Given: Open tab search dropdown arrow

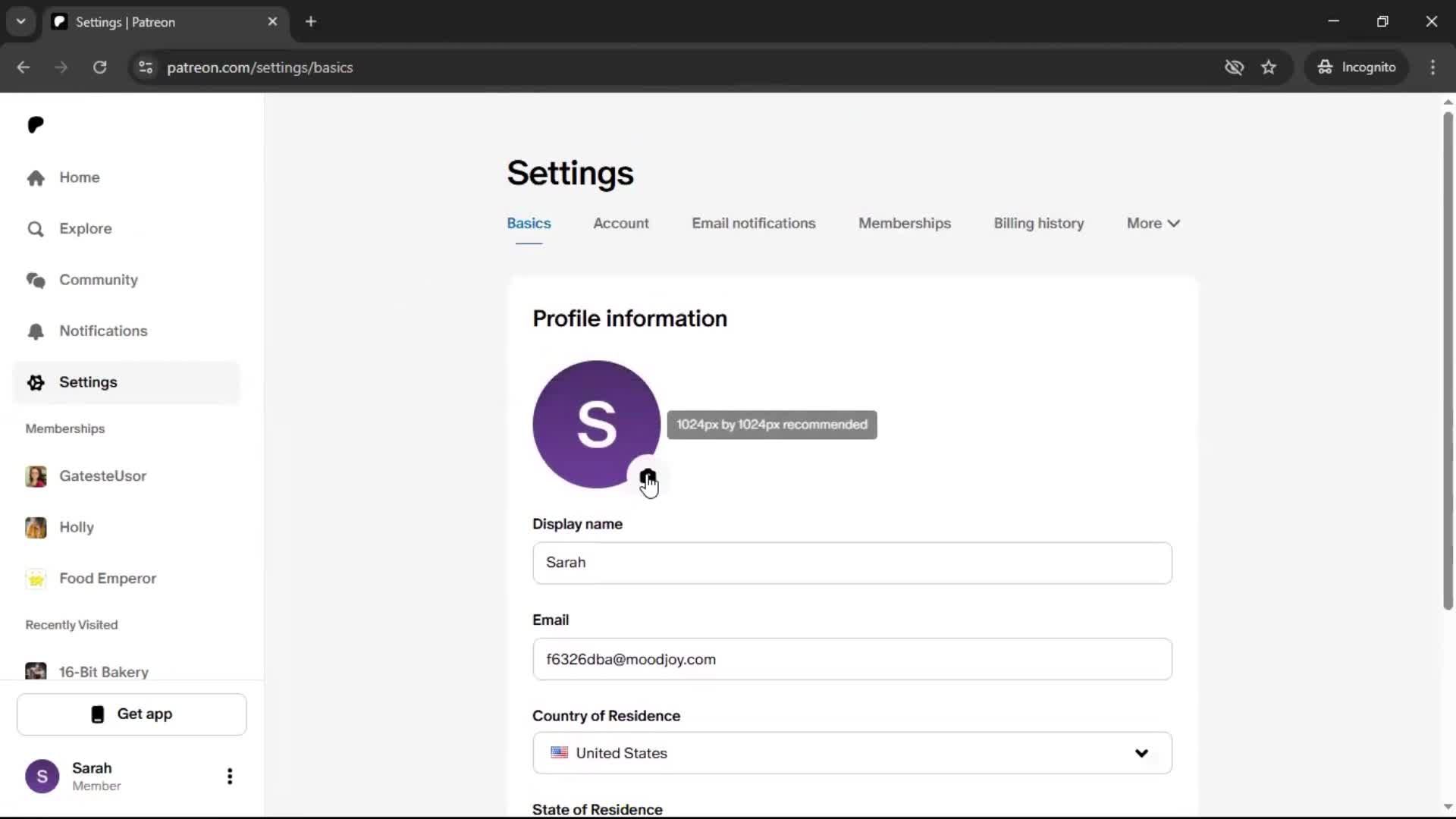Looking at the screenshot, I should pos(21,22).
